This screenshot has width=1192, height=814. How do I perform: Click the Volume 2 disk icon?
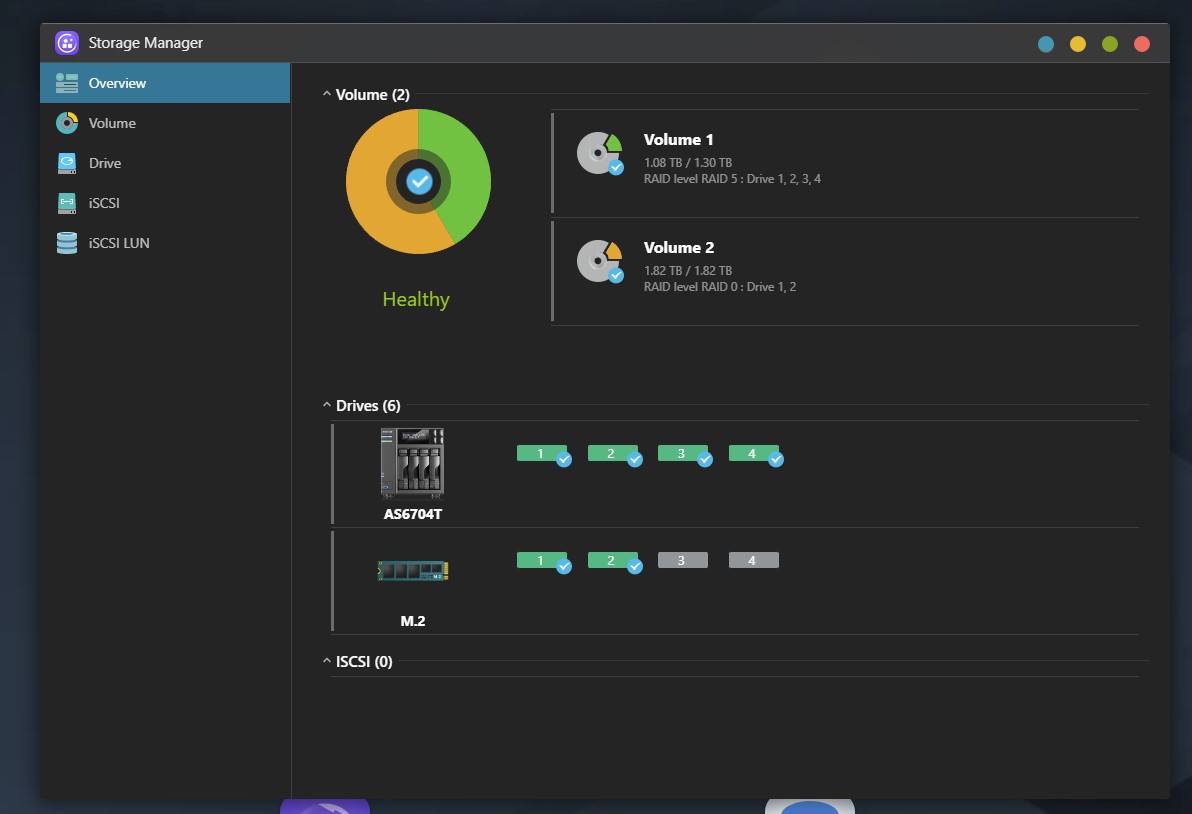click(x=599, y=261)
